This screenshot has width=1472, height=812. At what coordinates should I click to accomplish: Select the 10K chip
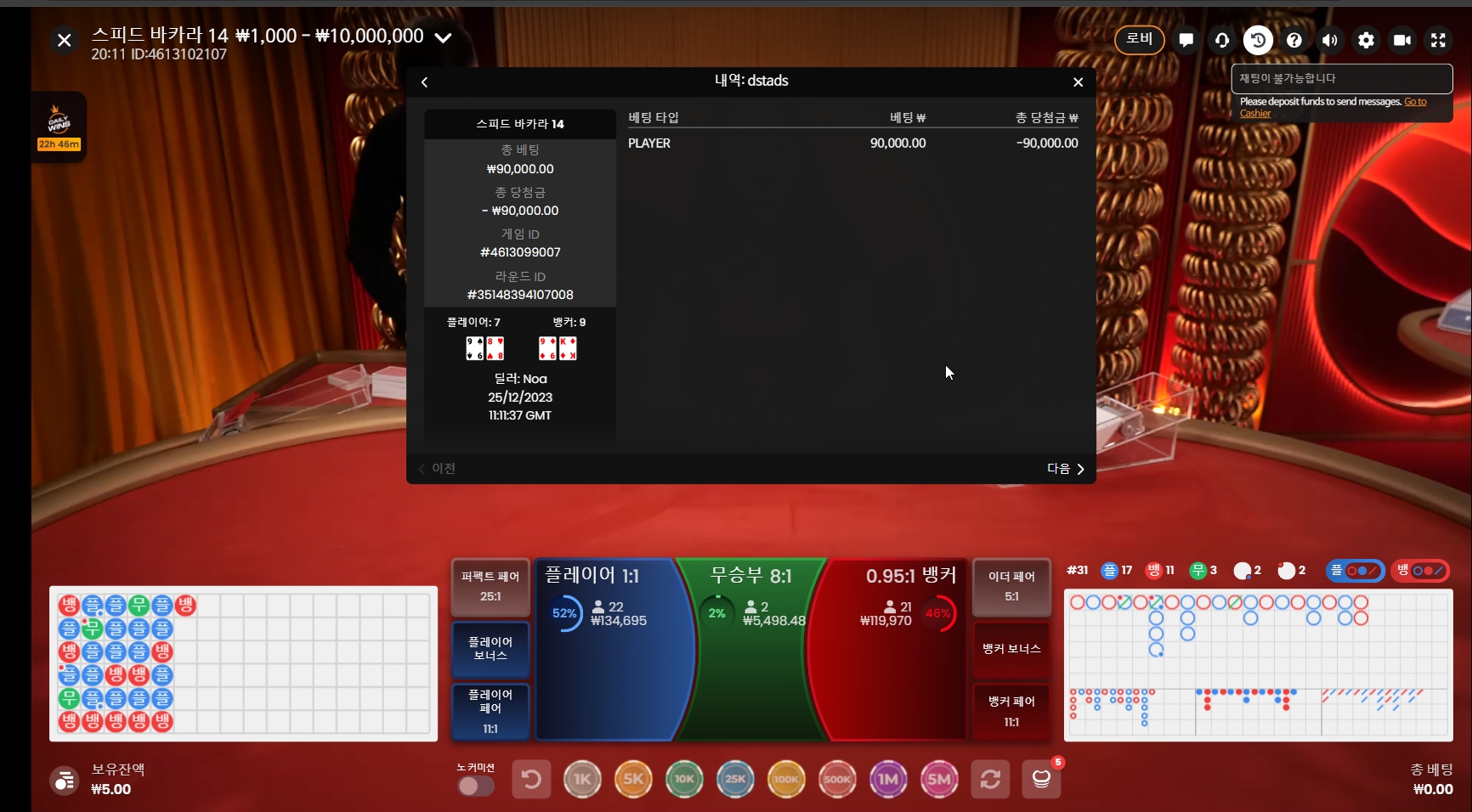click(x=684, y=779)
